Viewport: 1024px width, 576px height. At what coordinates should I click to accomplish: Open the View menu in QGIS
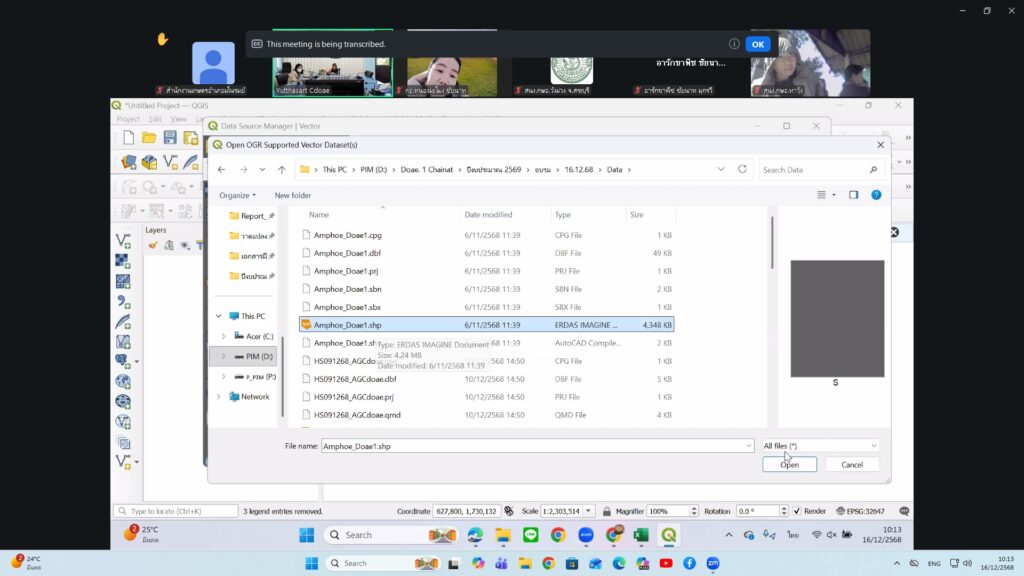[x=178, y=119]
